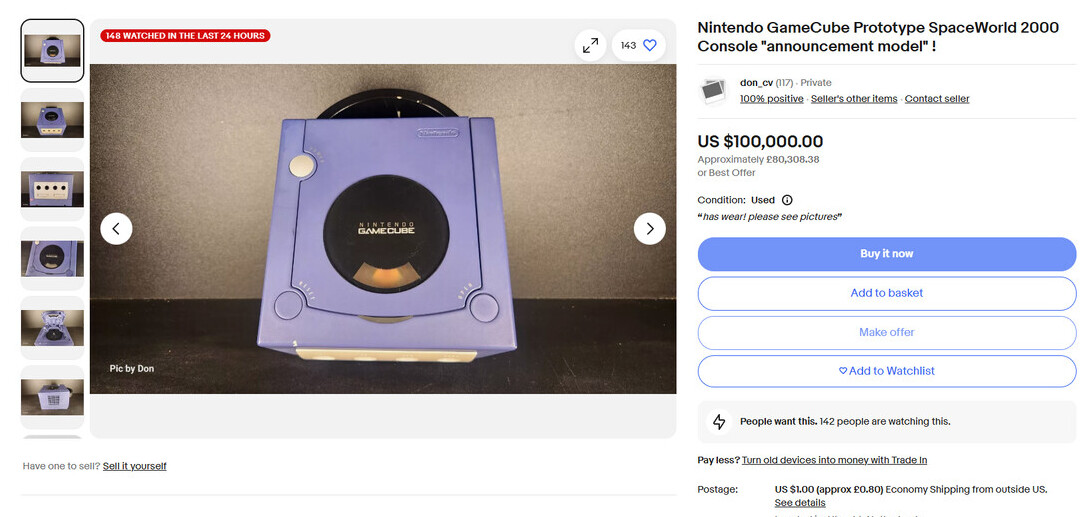This screenshot has width=1085, height=517.
Task: Select the first GameCube thumbnail
Action: click(53, 51)
